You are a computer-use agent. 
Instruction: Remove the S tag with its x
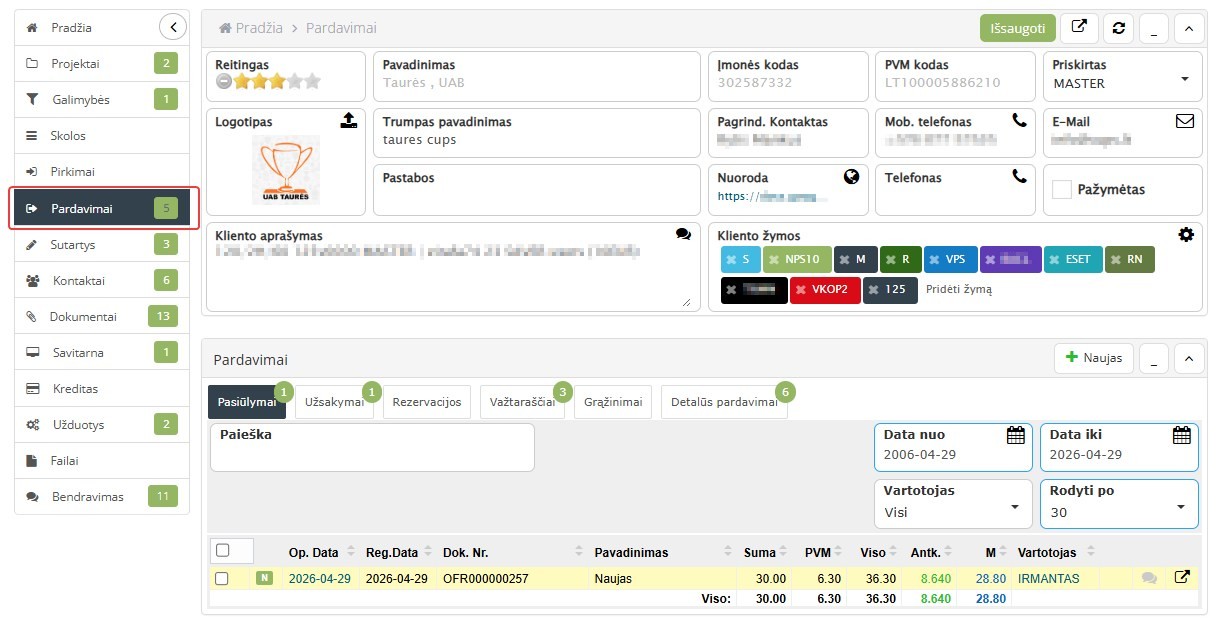[731, 259]
